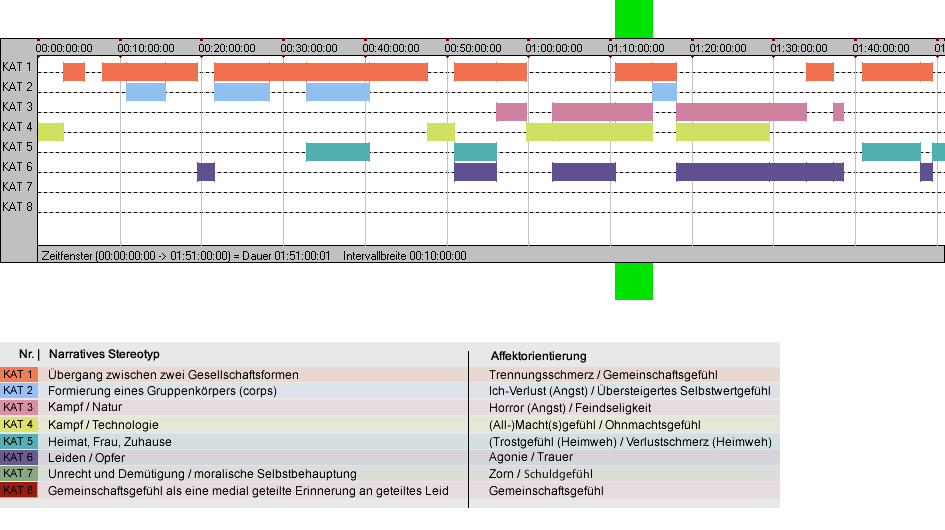Viewport: 945px width, 530px height.
Task: Go to the 01:10:00:00 marker
Action: point(636,48)
